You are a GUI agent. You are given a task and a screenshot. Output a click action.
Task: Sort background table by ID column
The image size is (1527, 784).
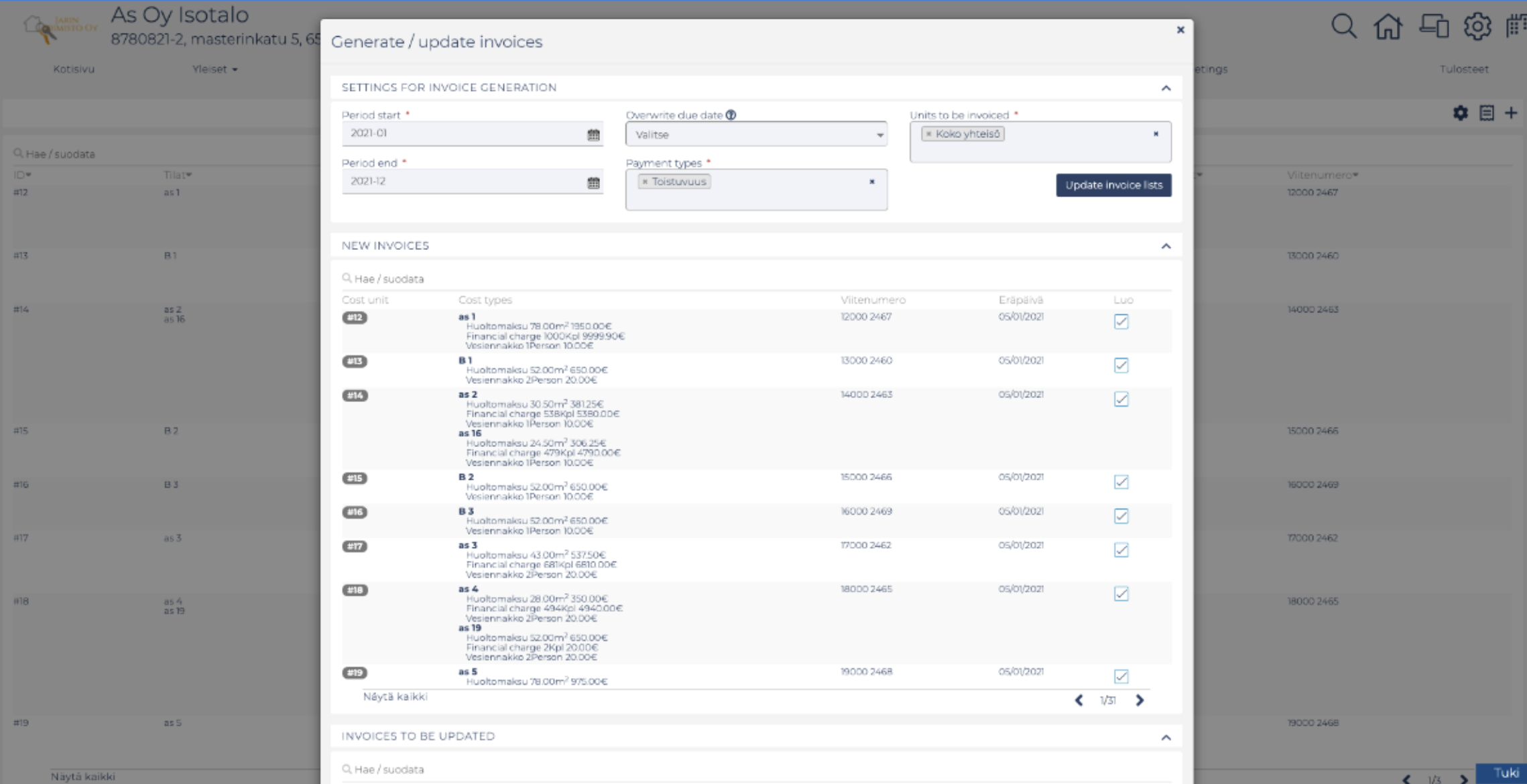point(22,175)
